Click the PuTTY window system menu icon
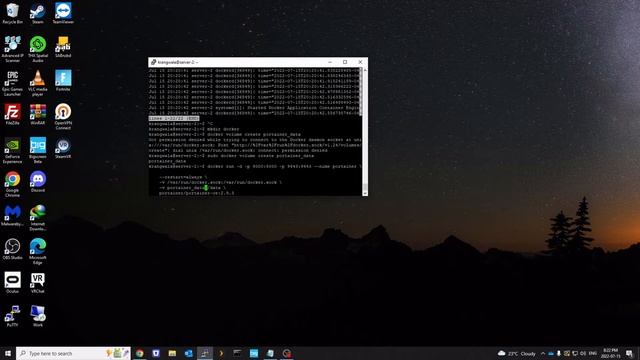Screen dimensions: 640x360 pyautogui.click(x=153, y=62)
